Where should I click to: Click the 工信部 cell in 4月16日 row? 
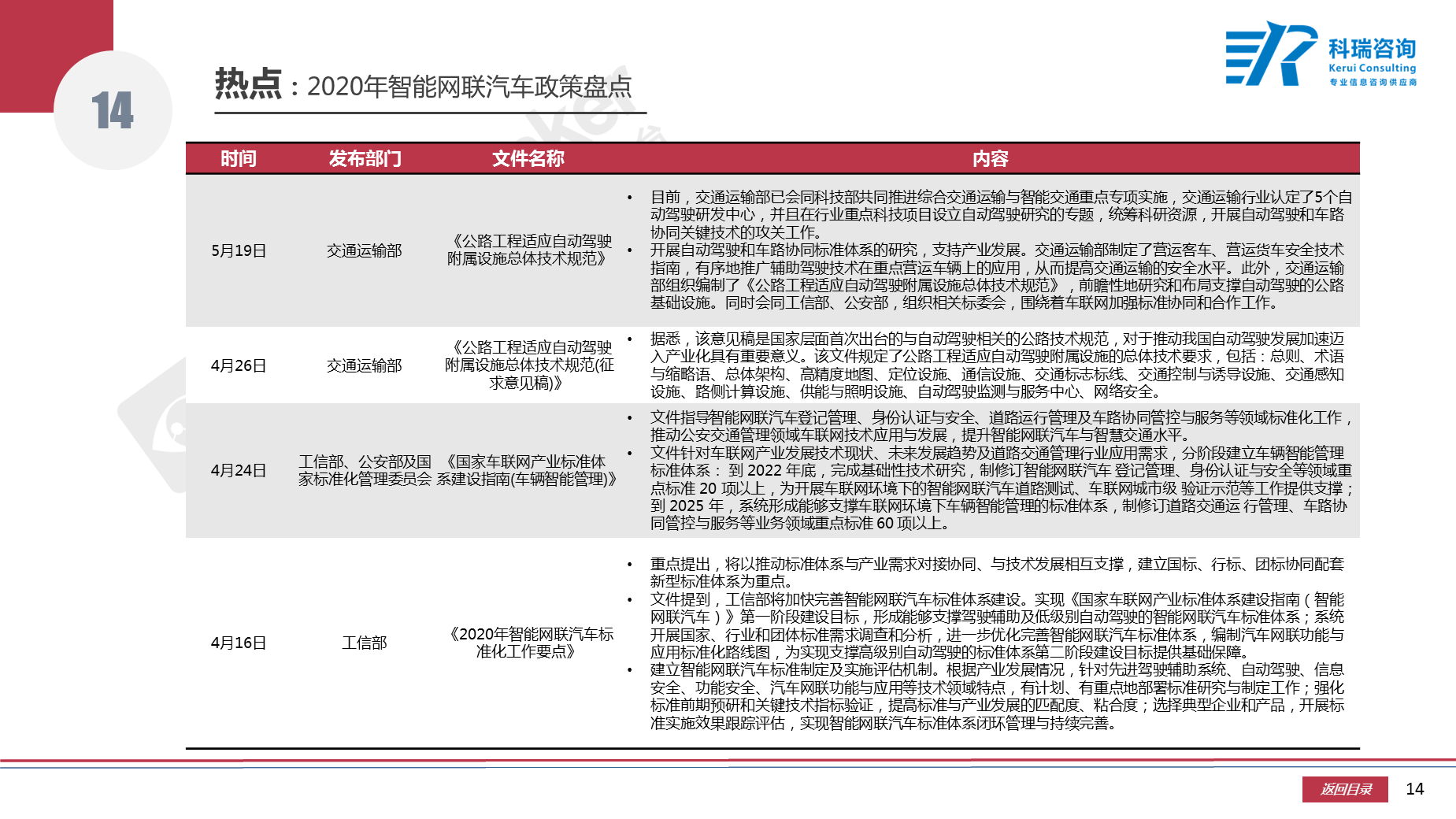click(x=365, y=643)
